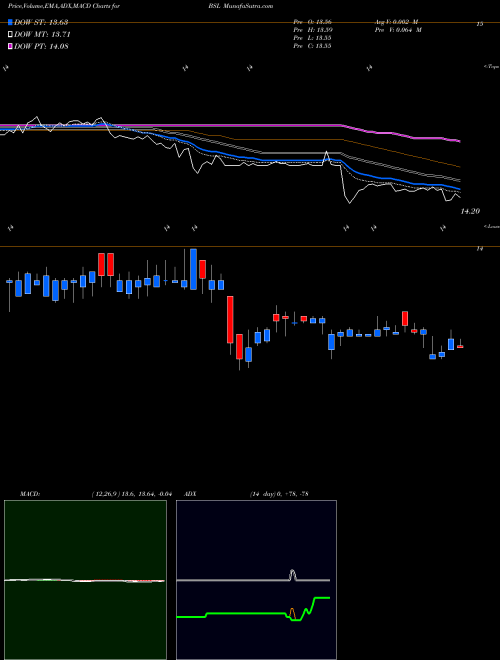Click the 'Pre H' high price value
Screen dimensions: 500x660
[312, 30]
